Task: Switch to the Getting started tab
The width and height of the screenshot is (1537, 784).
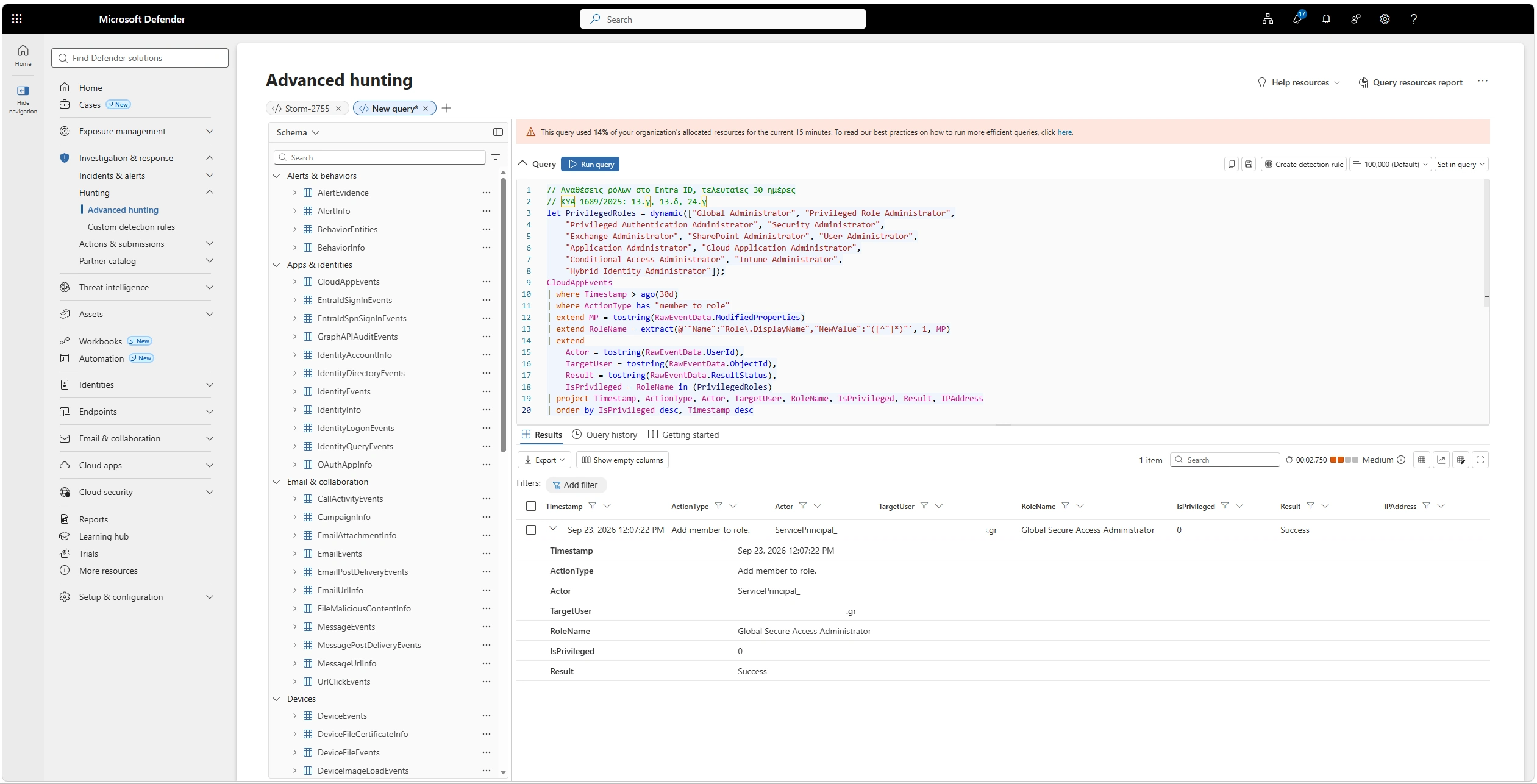Action: point(683,435)
